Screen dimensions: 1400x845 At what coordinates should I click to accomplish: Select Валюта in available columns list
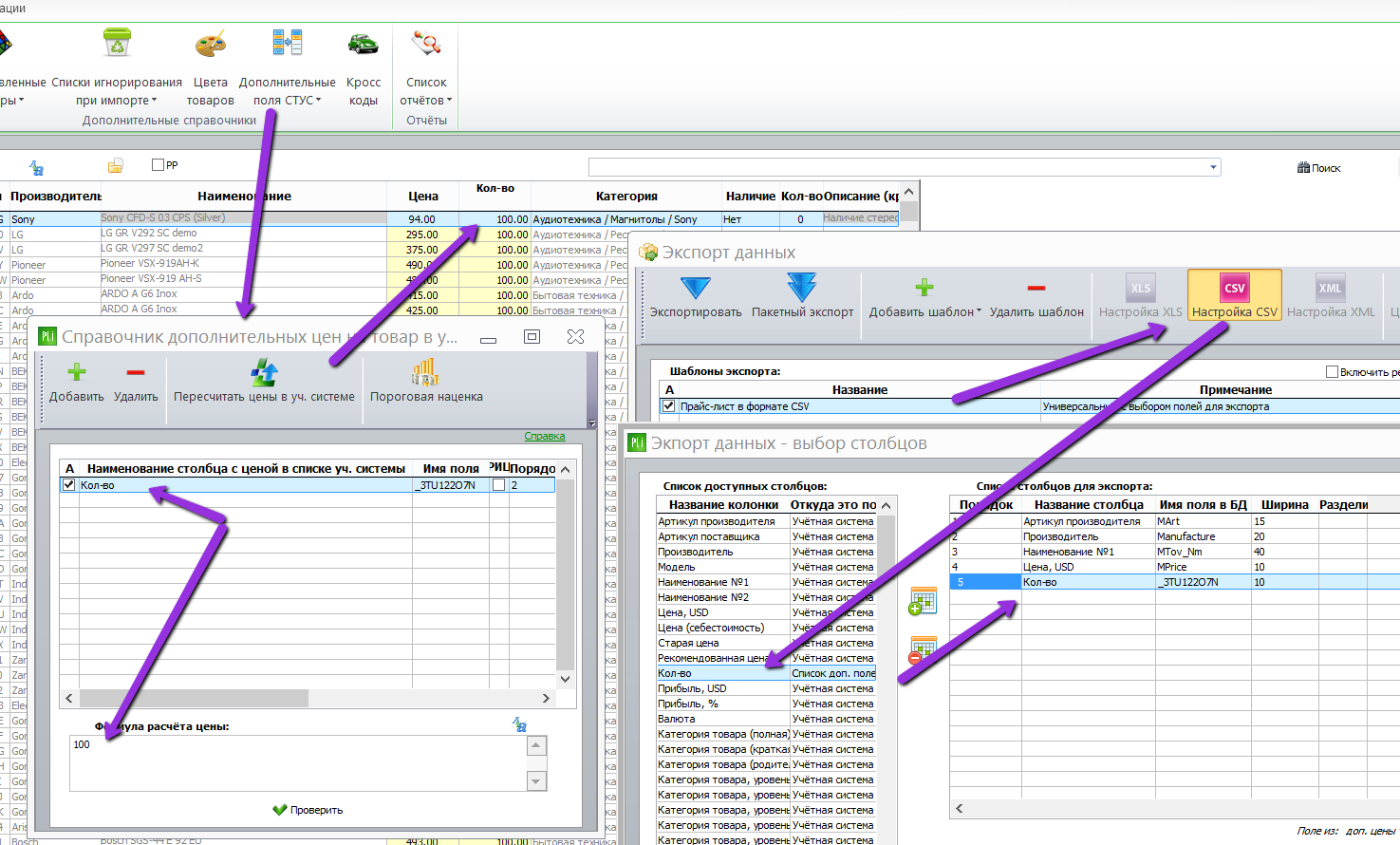(767, 719)
